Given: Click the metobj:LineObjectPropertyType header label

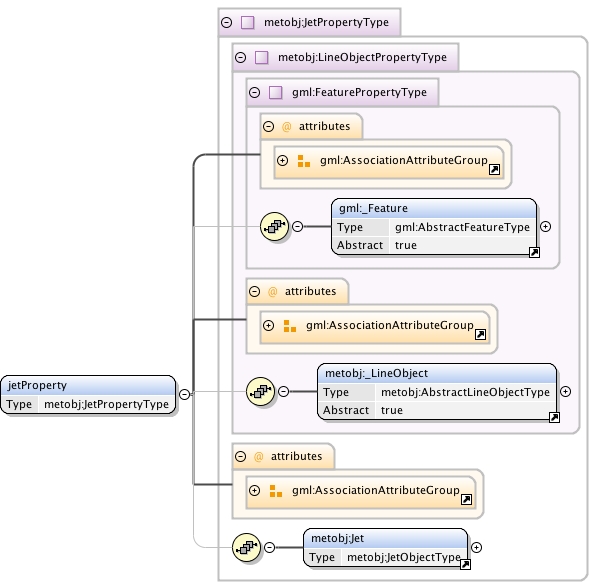Looking at the screenshot, I should [x=362, y=57].
